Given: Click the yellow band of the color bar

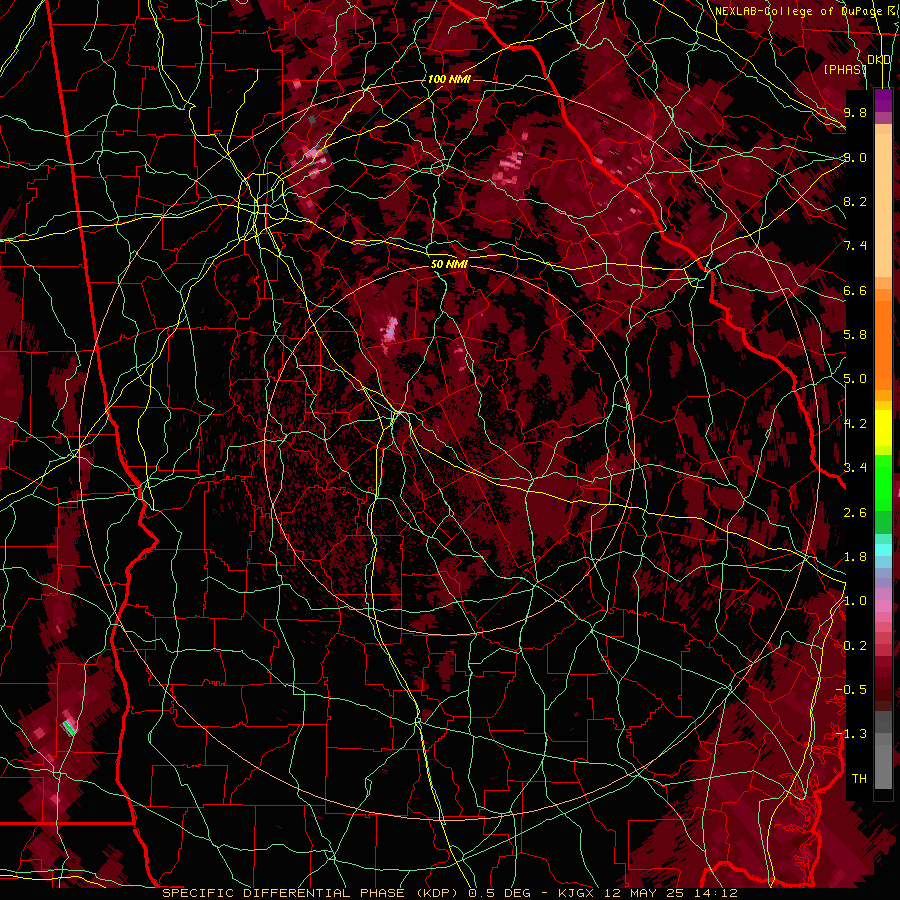Looking at the screenshot, I should [x=883, y=428].
